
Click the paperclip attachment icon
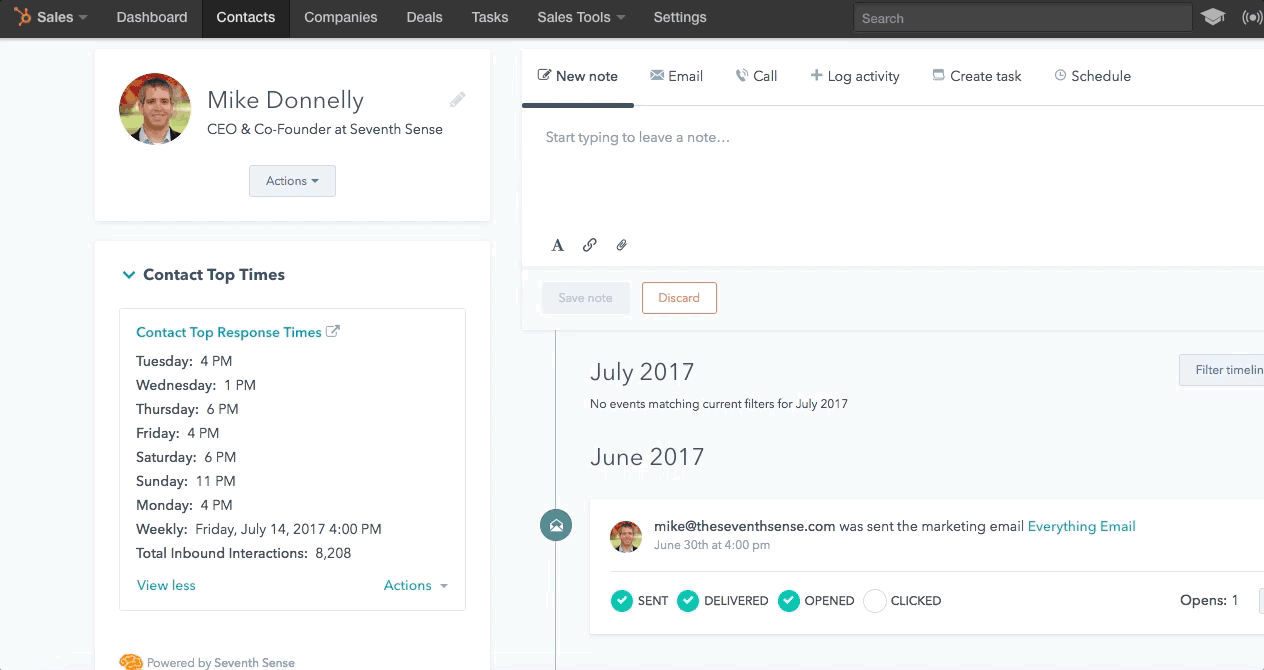coord(621,245)
